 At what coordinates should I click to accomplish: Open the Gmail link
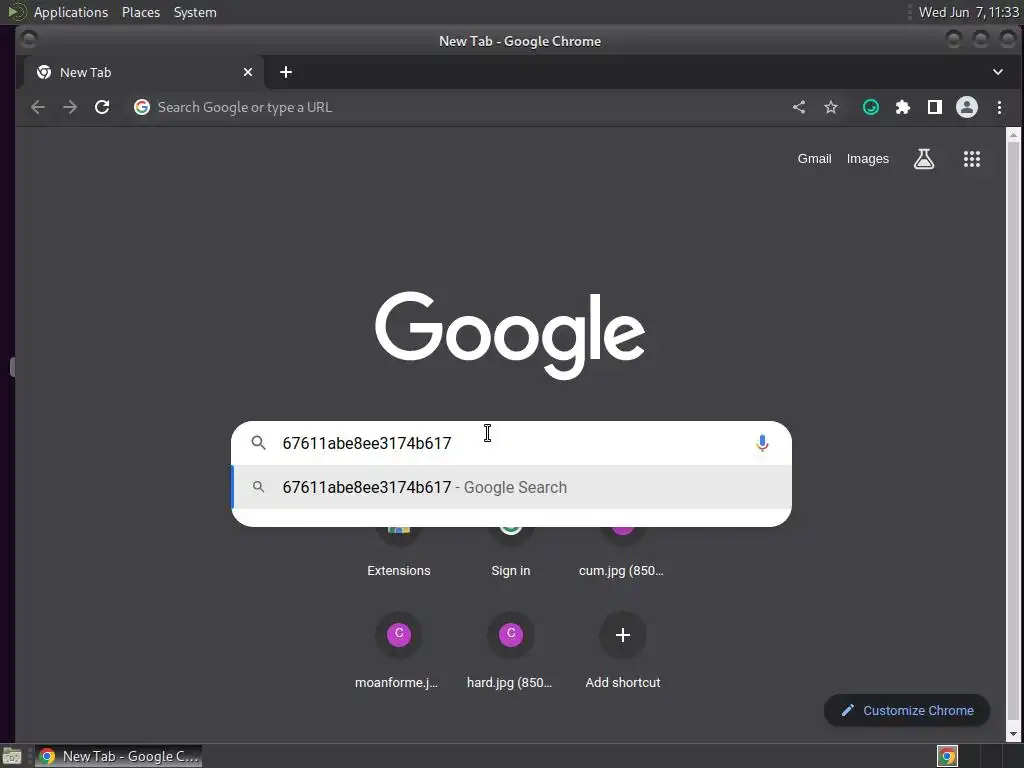(x=814, y=159)
